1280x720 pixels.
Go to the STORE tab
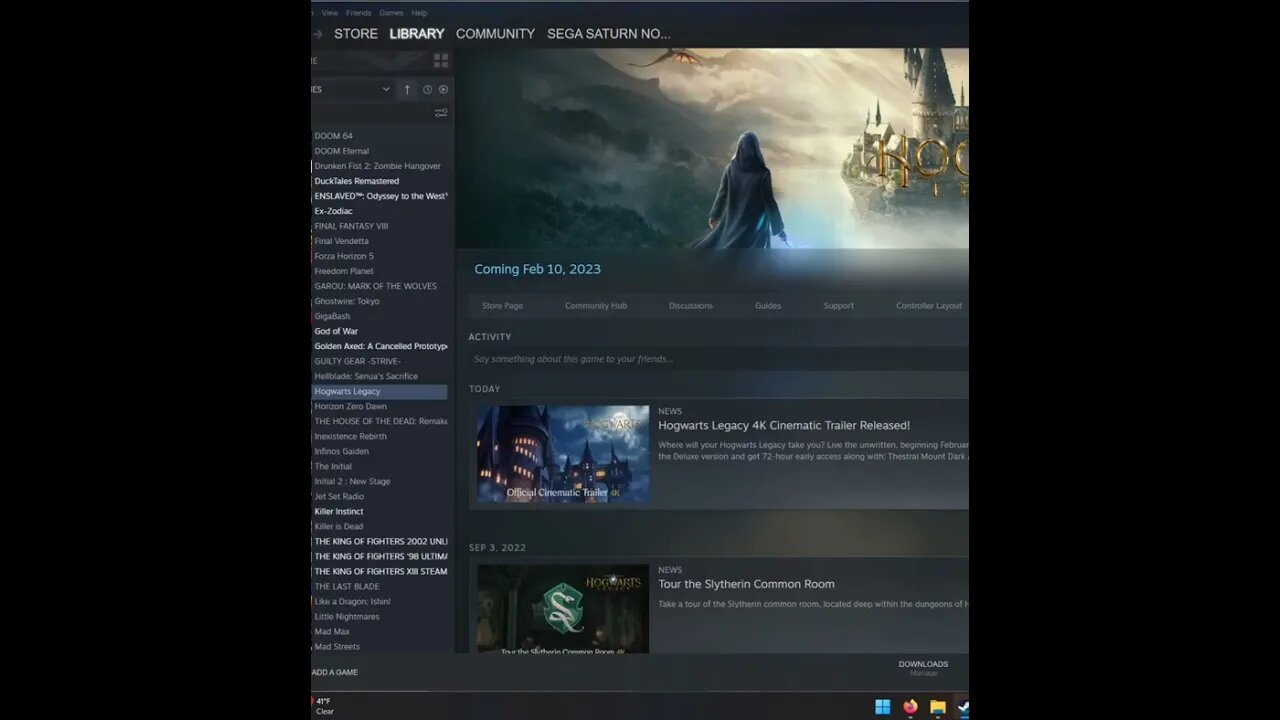click(x=356, y=34)
